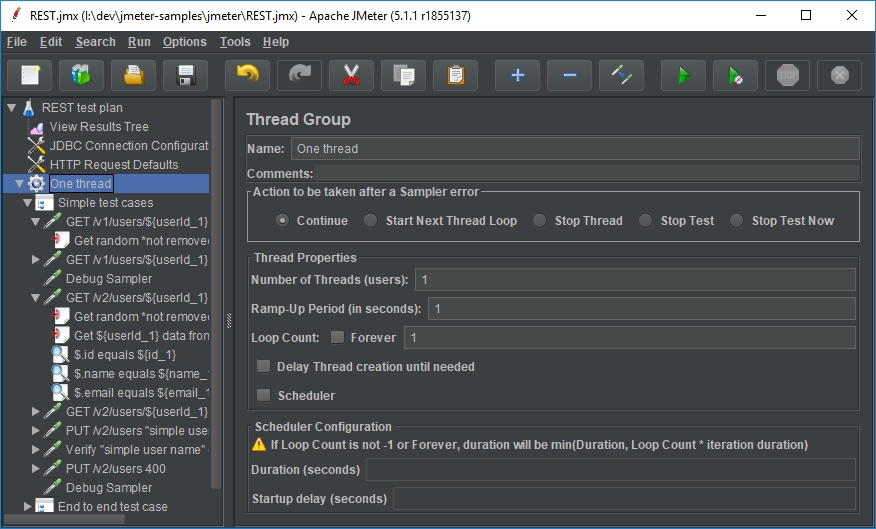Screen dimensions: 876x529
Task: Click the $.email equals assertion magnifier icon
Action: pyautogui.click(x=60, y=393)
